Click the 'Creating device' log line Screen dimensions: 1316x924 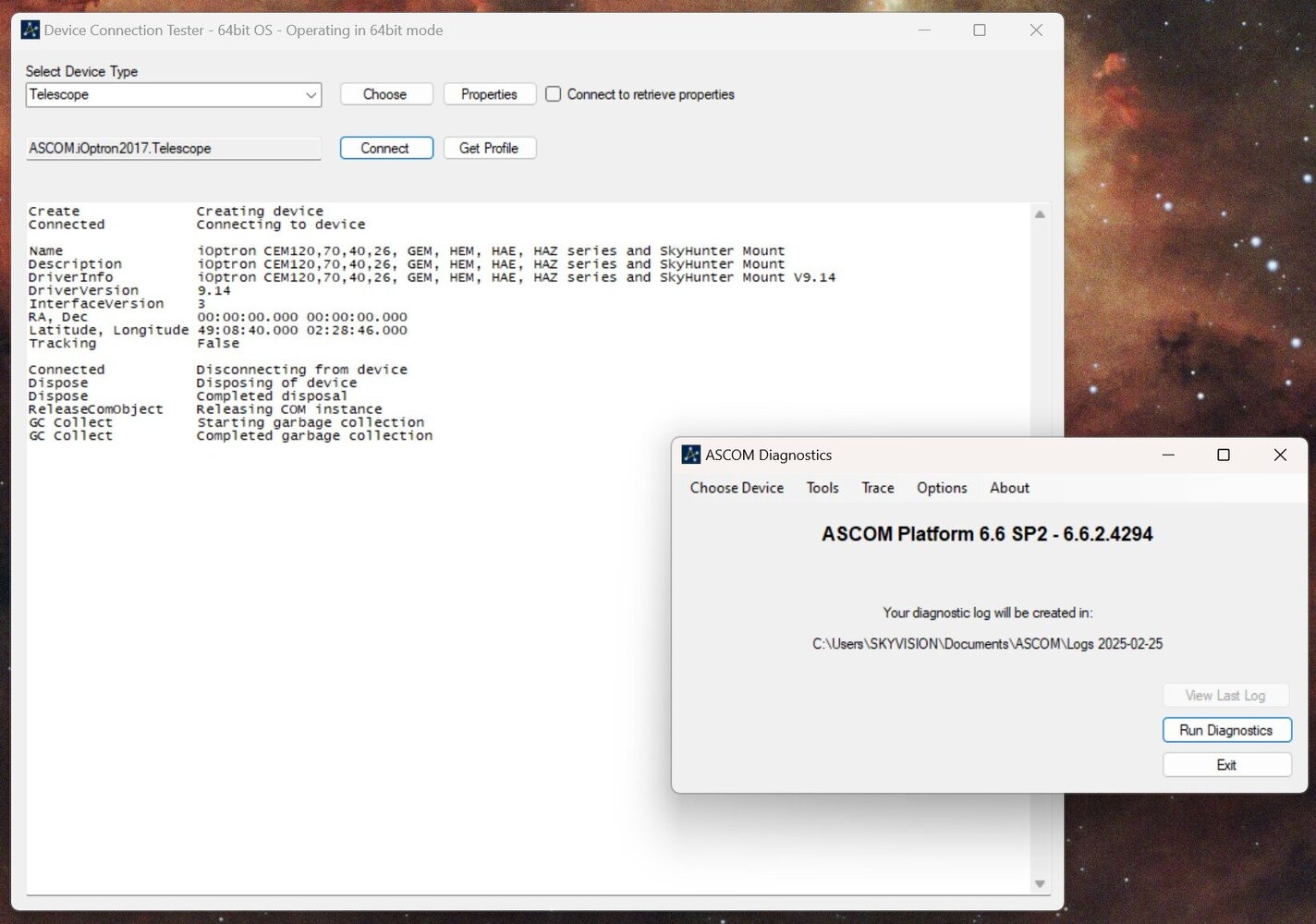177,212
